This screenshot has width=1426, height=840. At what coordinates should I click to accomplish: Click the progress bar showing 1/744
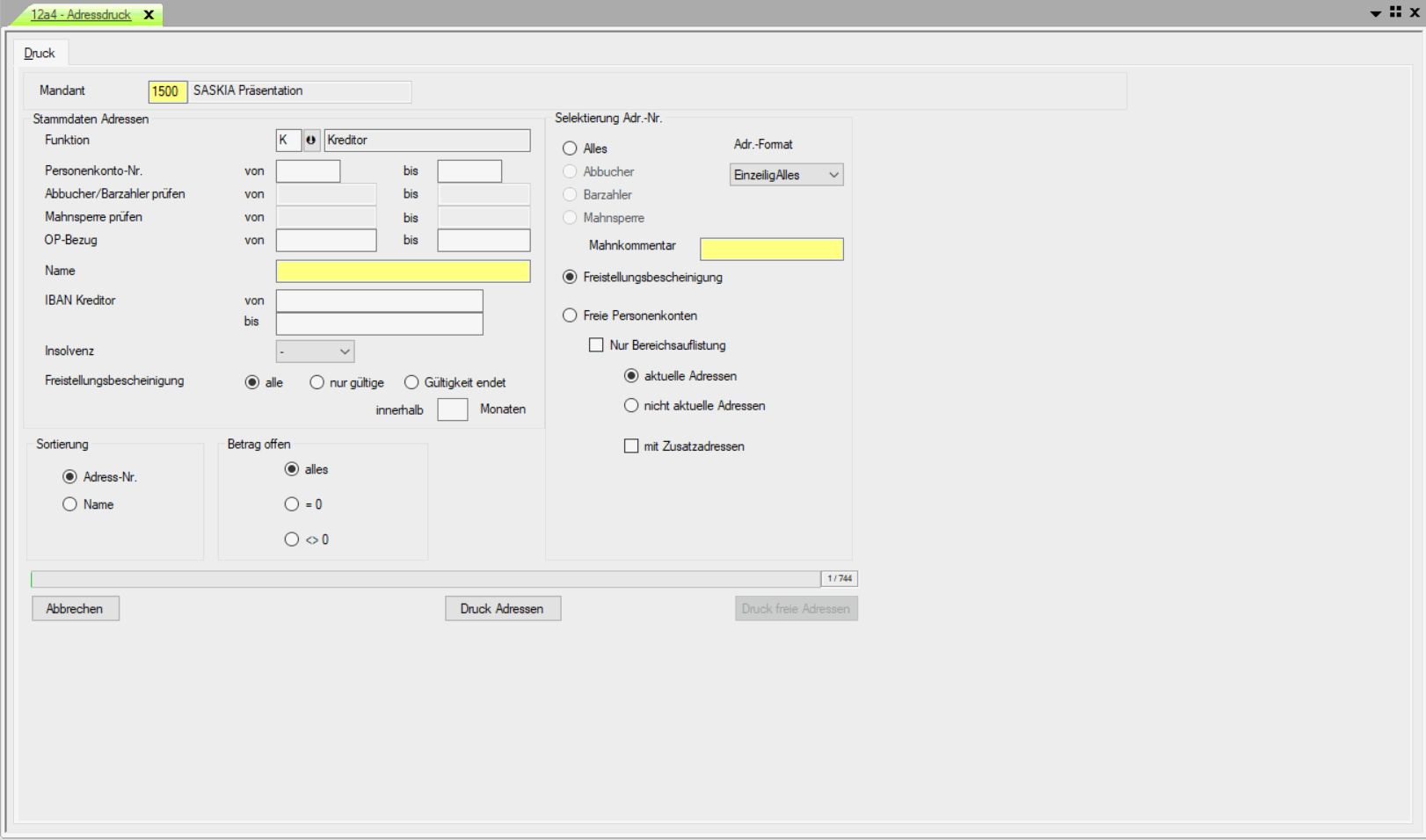click(426, 579)
